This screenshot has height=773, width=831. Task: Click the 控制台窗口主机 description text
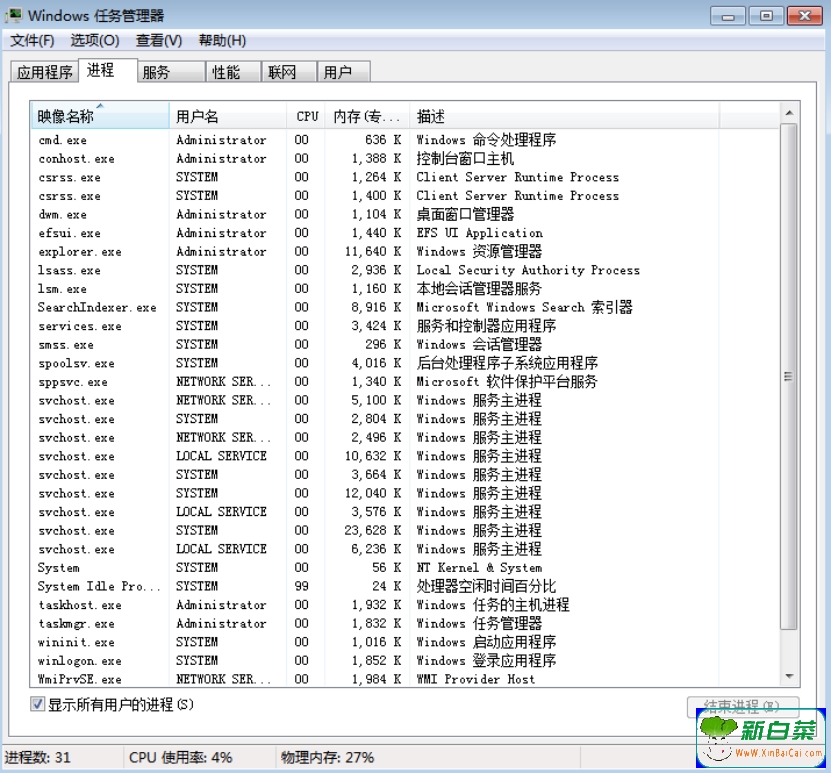click(465, 158)
